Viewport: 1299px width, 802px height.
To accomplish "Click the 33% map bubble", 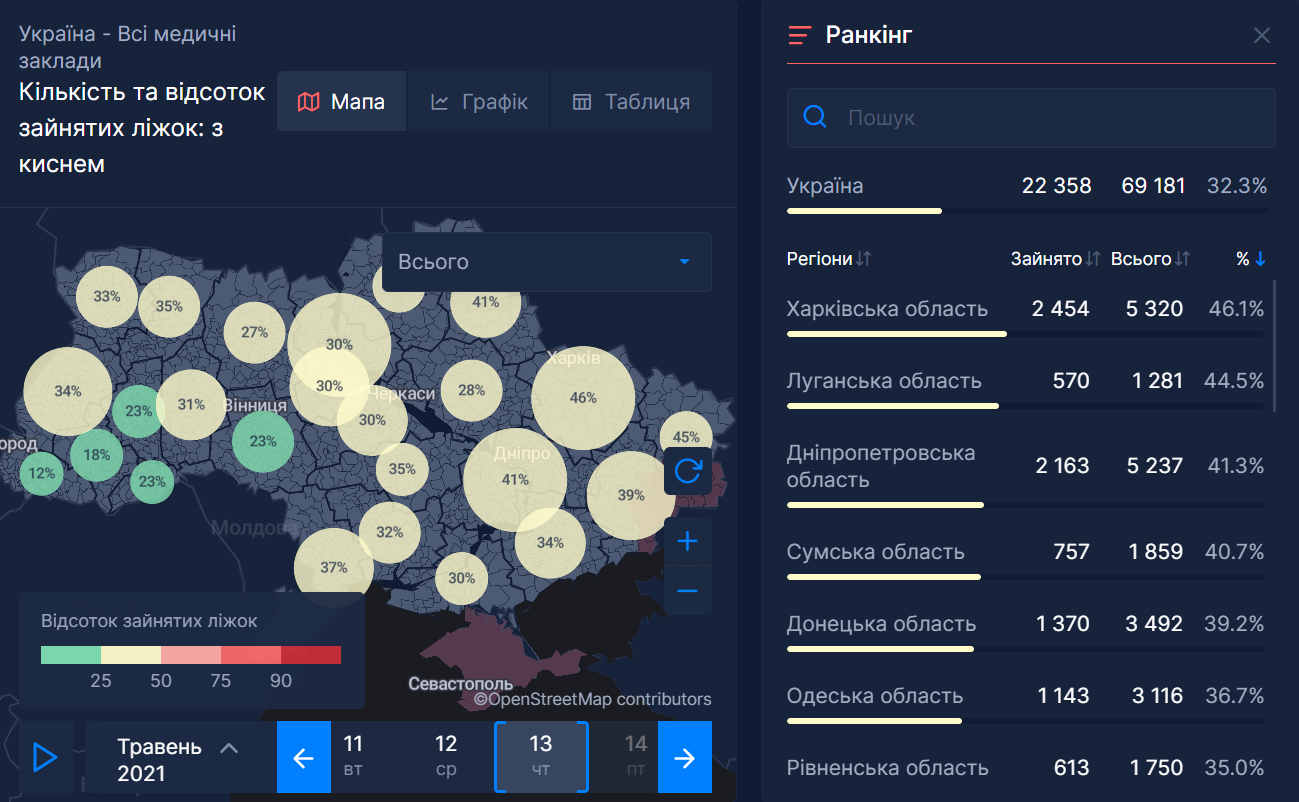I will (x=107, y=296).
